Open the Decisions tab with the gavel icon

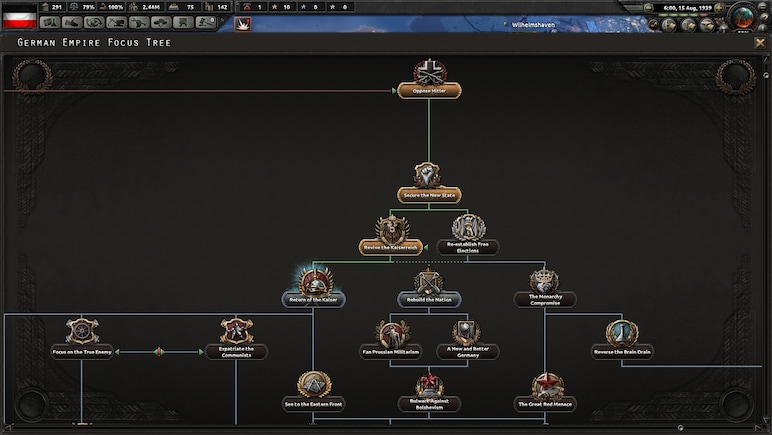(206, 22)
